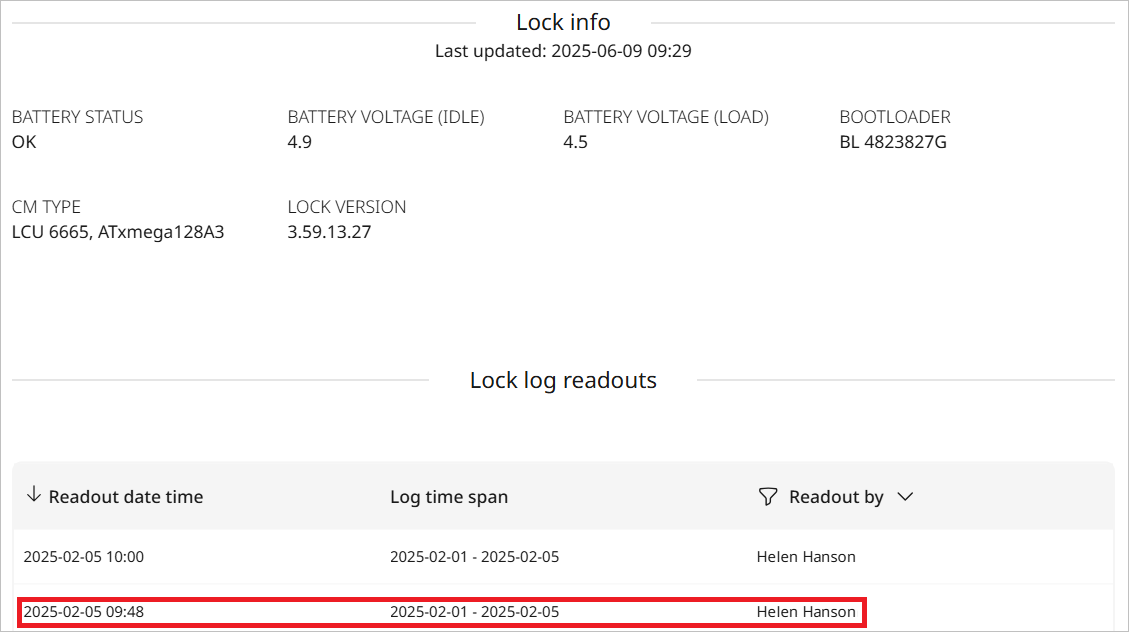The height and width of the screenshot is (632, 1129).
Task: Click the load battery voltage value 4.5
Action: (x=576, y=142)
